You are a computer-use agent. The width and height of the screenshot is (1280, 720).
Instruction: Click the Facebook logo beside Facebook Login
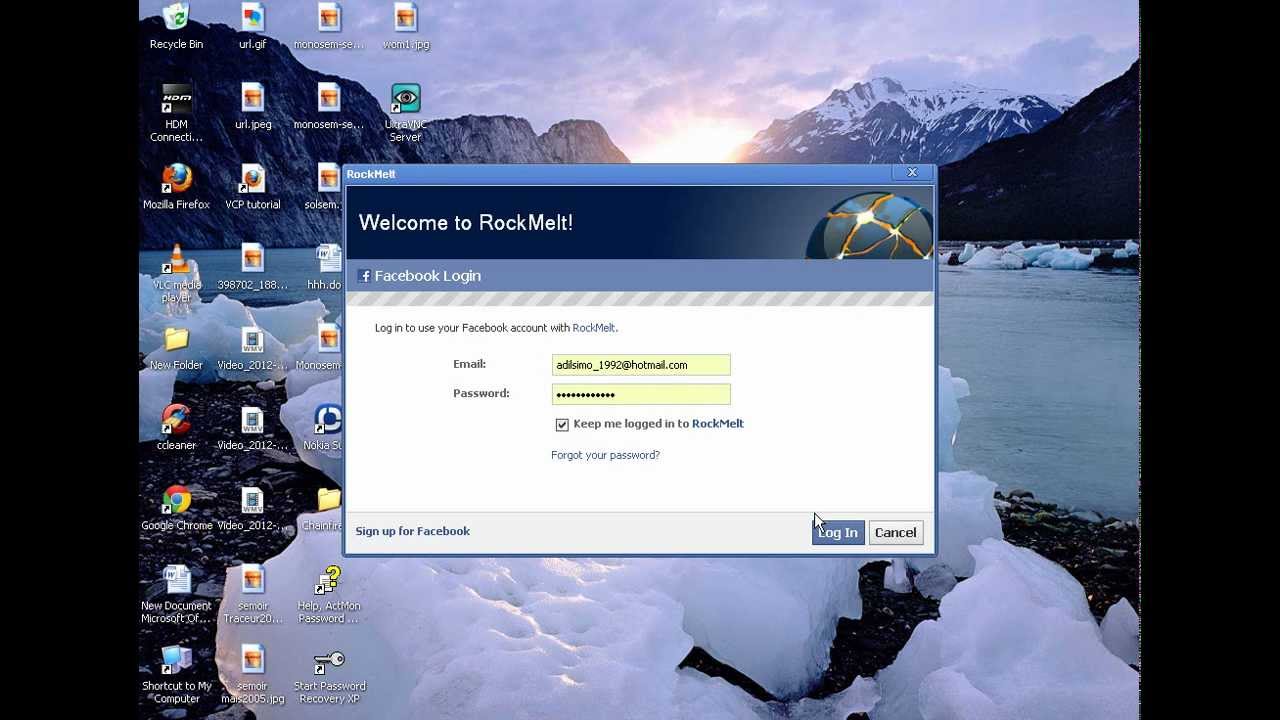tap(364, 276)
